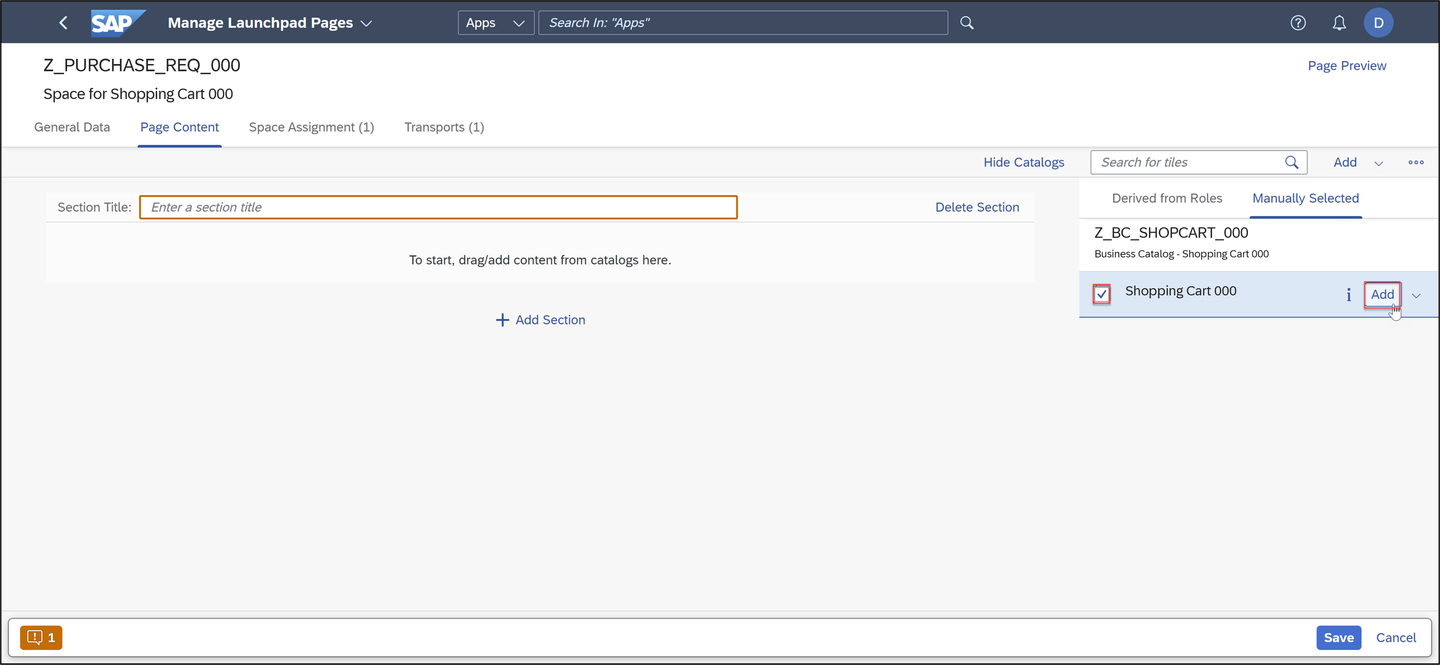Toggle the Shopping Cart 000 checkbox
This screenshot has width=1440, height=665.
[1101, 295]
